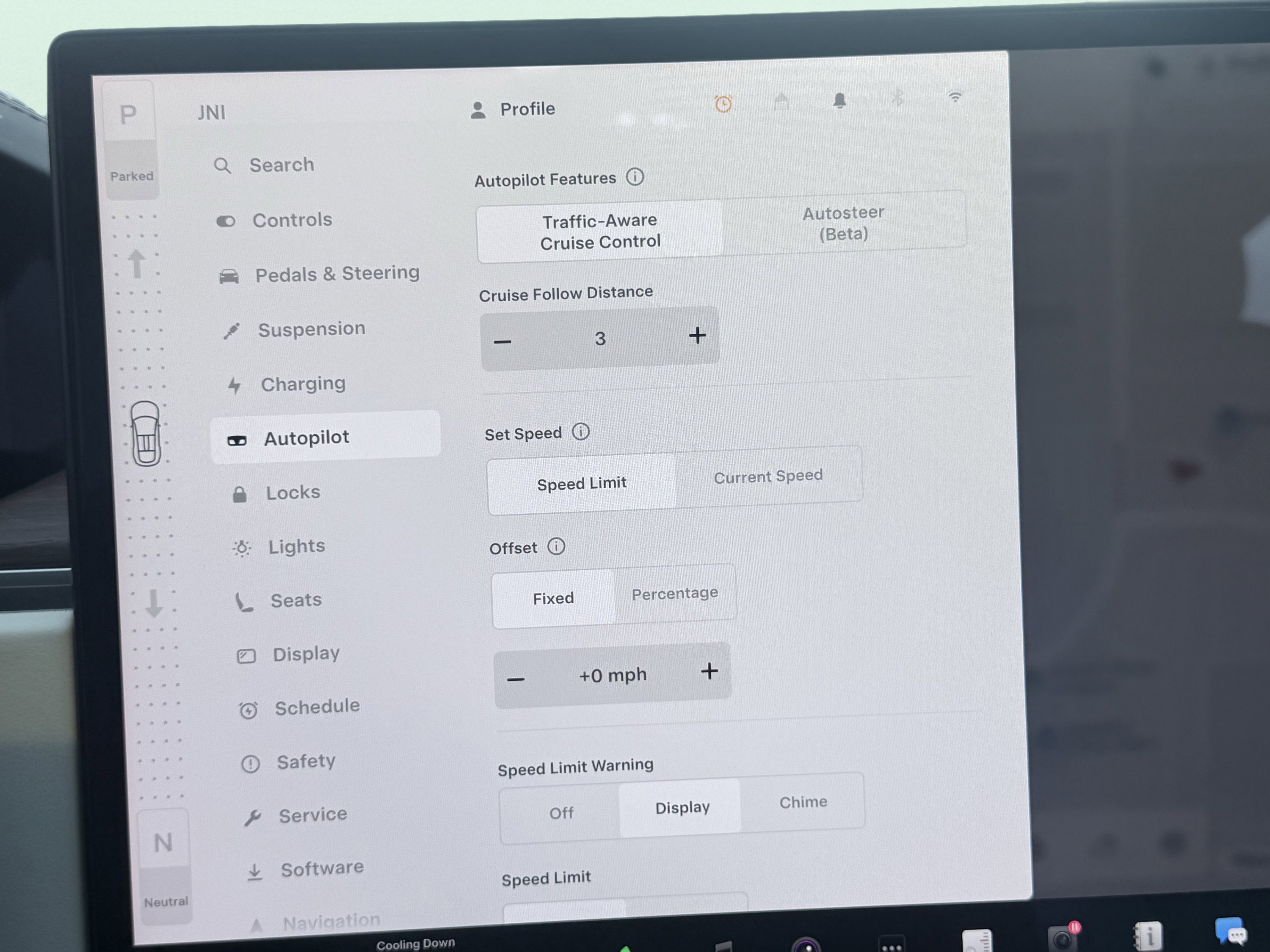Show the Offset info tooltip
Image resolution: width=1270 pixels, height=952 pixels.
click(556, 546)
